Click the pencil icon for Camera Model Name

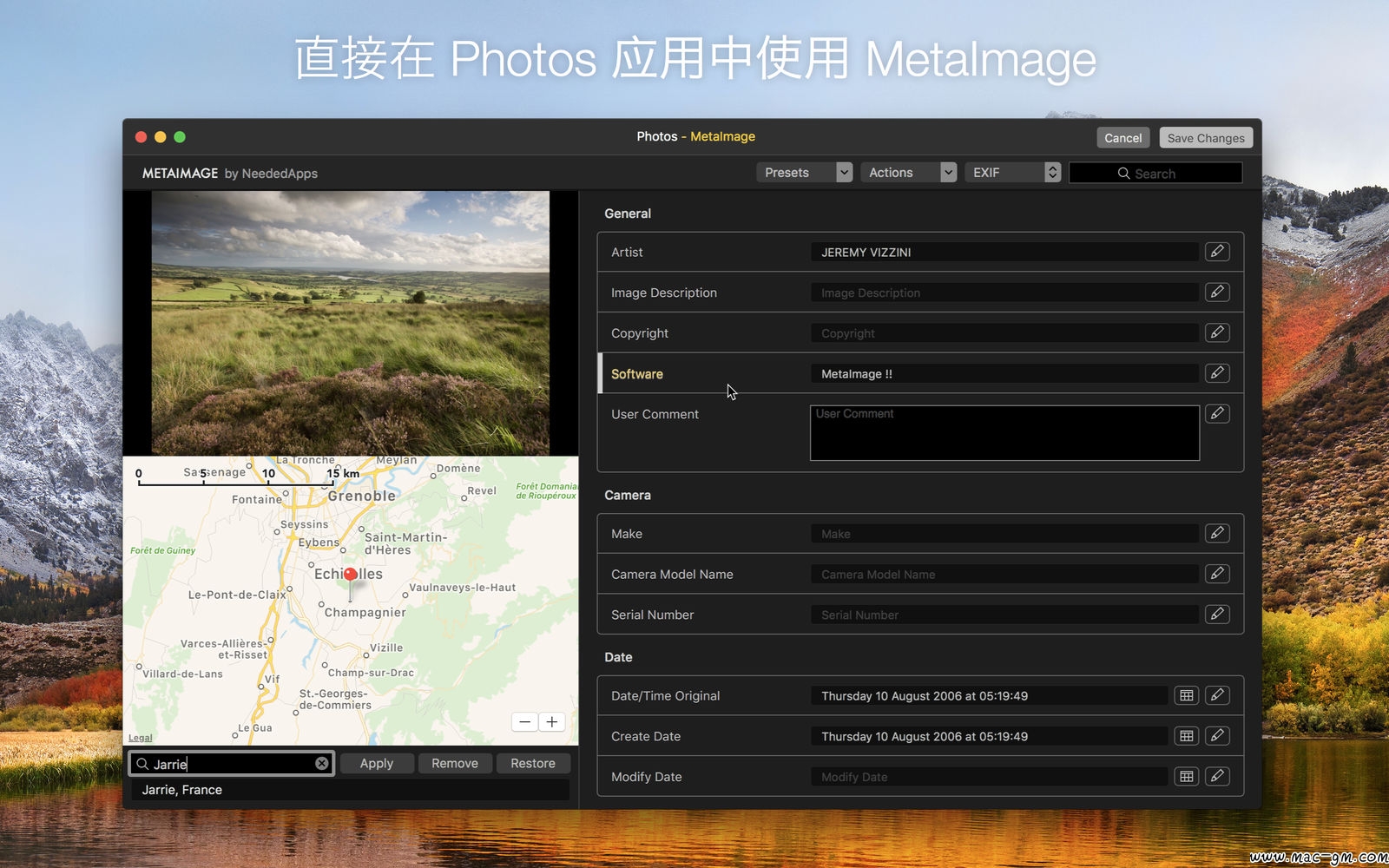(1217, 574)
